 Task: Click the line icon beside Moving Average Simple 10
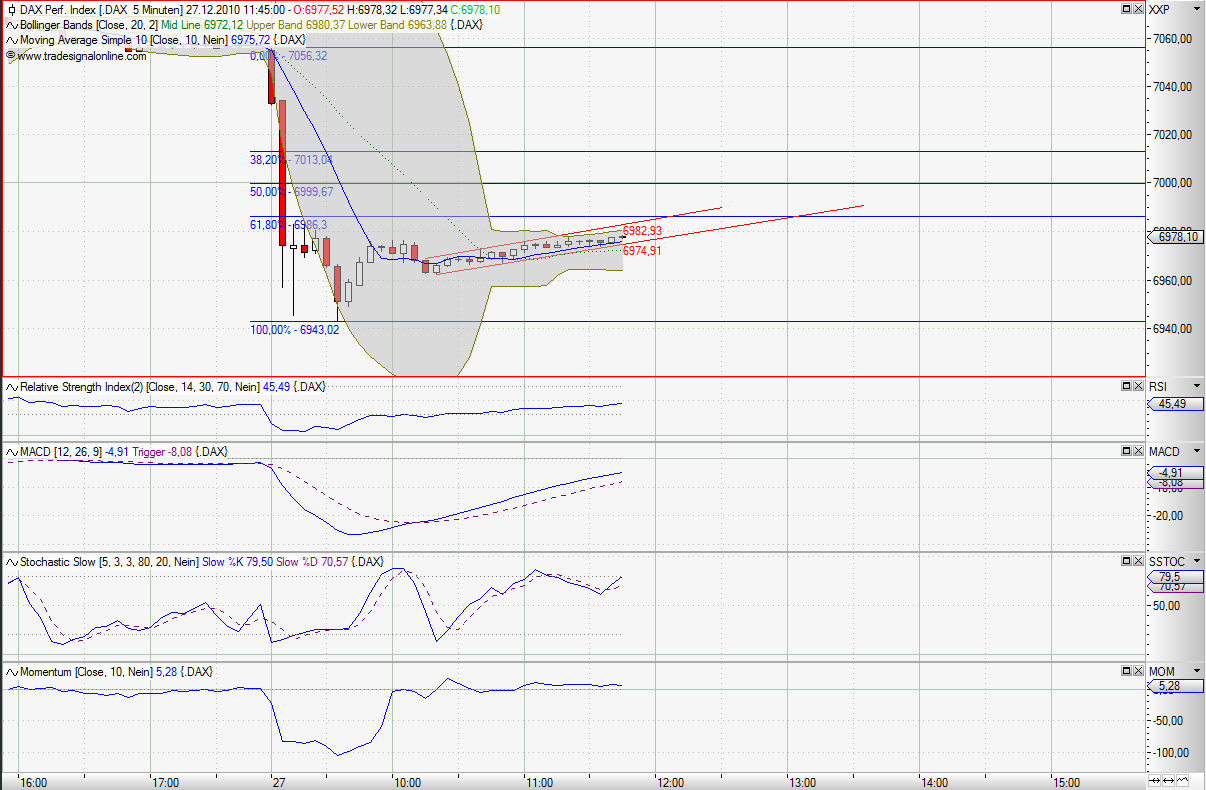[10, 40]
